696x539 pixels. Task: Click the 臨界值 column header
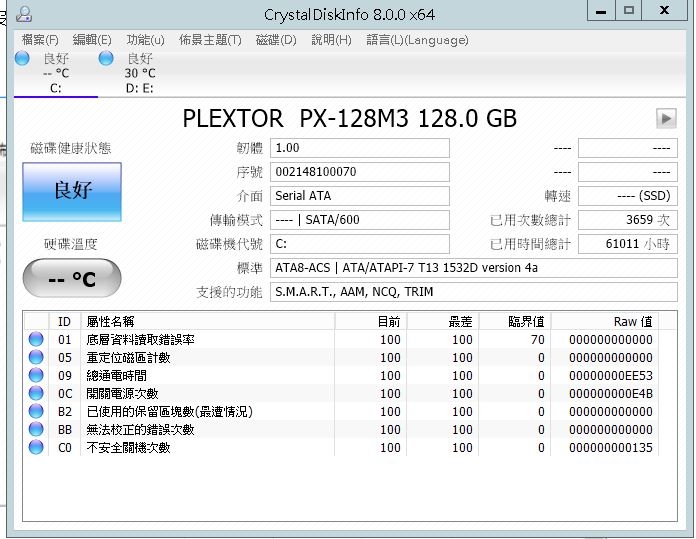[x=515, y=321]
